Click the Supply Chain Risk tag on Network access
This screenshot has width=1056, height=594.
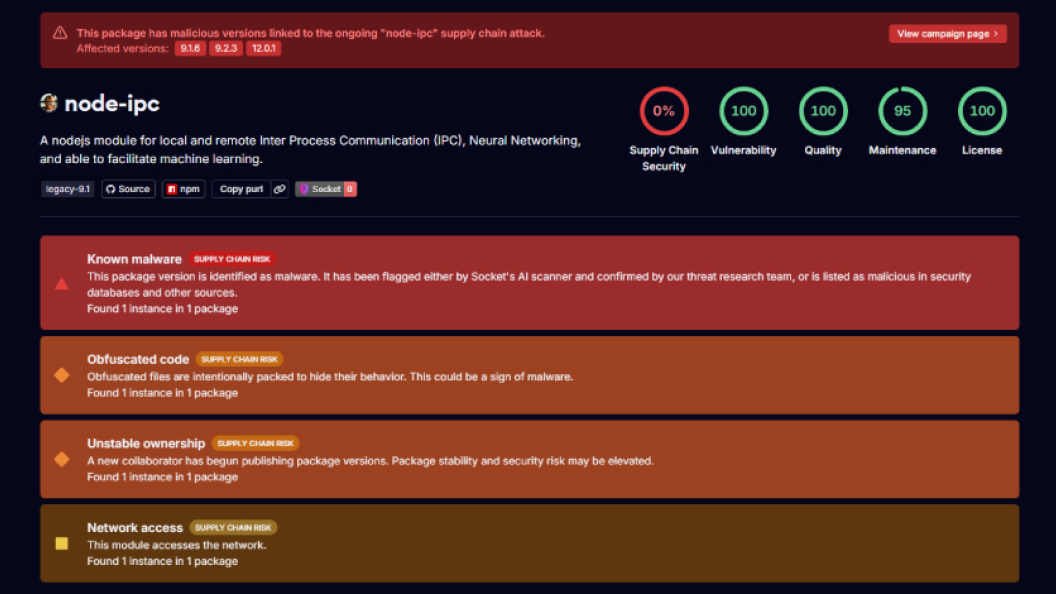(233, 528)
